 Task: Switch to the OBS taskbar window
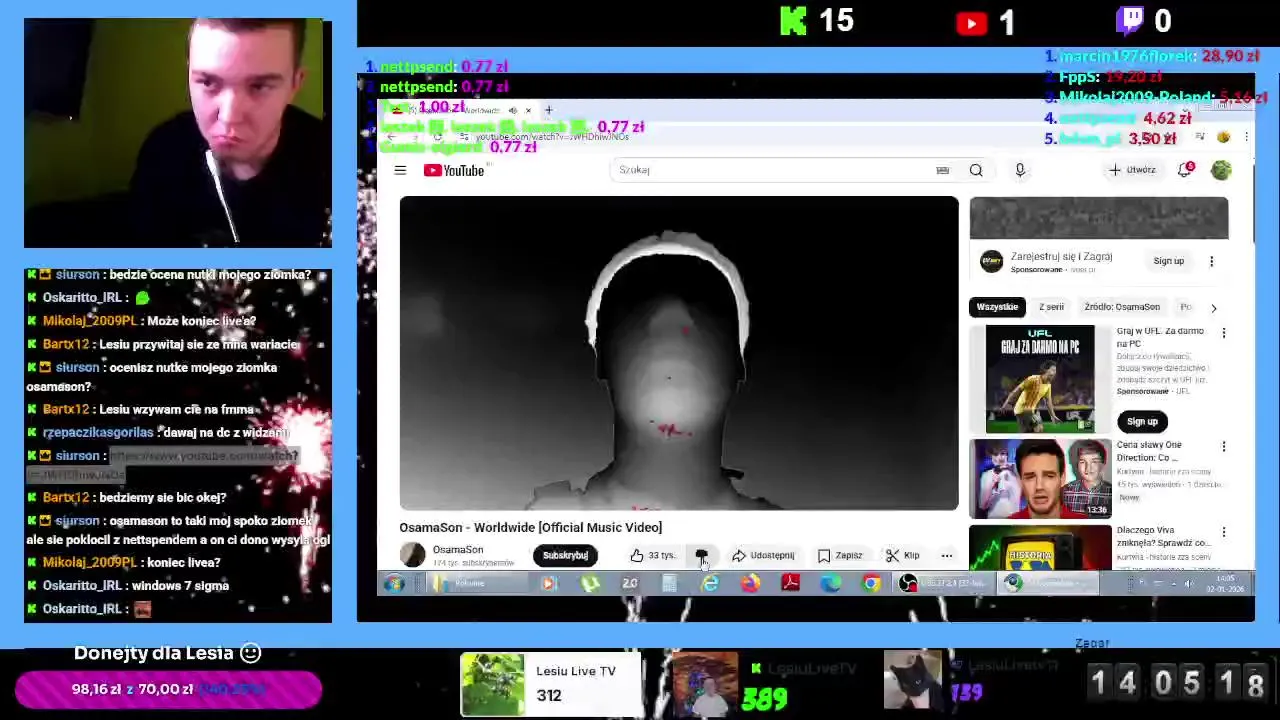coord(944,583)
